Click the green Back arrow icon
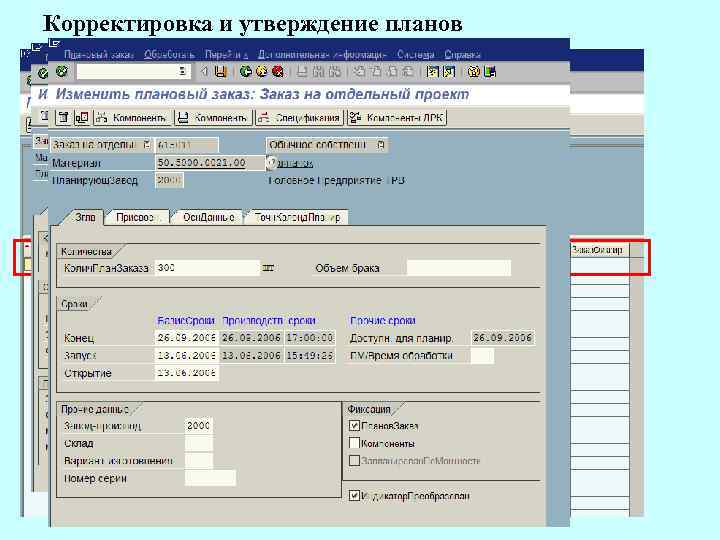This screenshot has width=720, height=540. click(x=246, y=72)
